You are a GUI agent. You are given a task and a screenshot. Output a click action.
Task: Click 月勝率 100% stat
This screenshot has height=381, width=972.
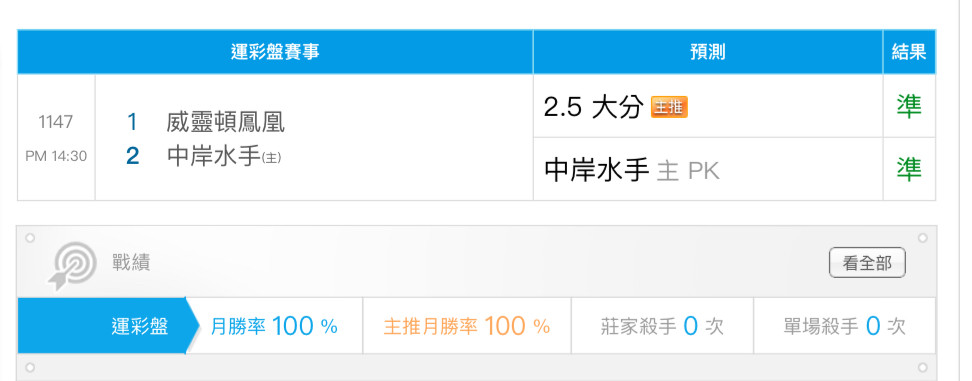pos(274,326)
